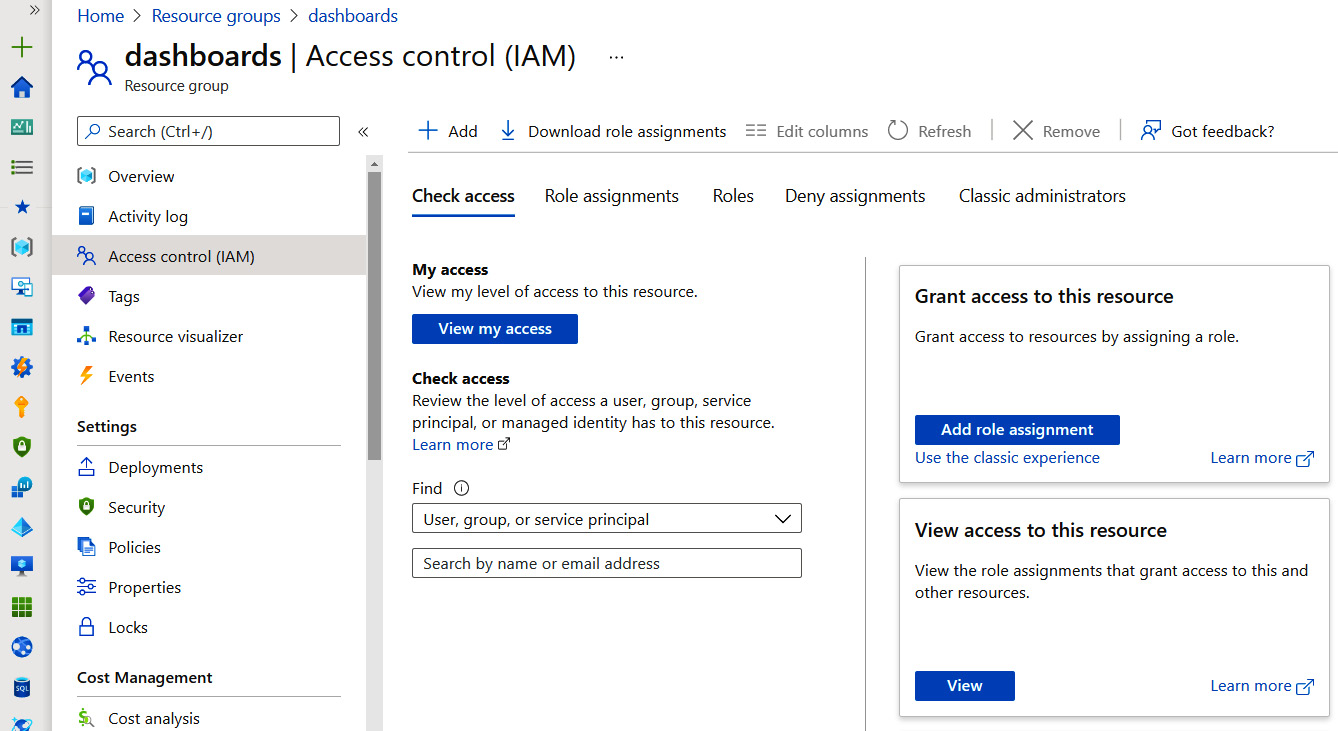The height and width of the screenshot is (731, 1338).
Task: Click Add in the command bar
Action: pos(447,131)
